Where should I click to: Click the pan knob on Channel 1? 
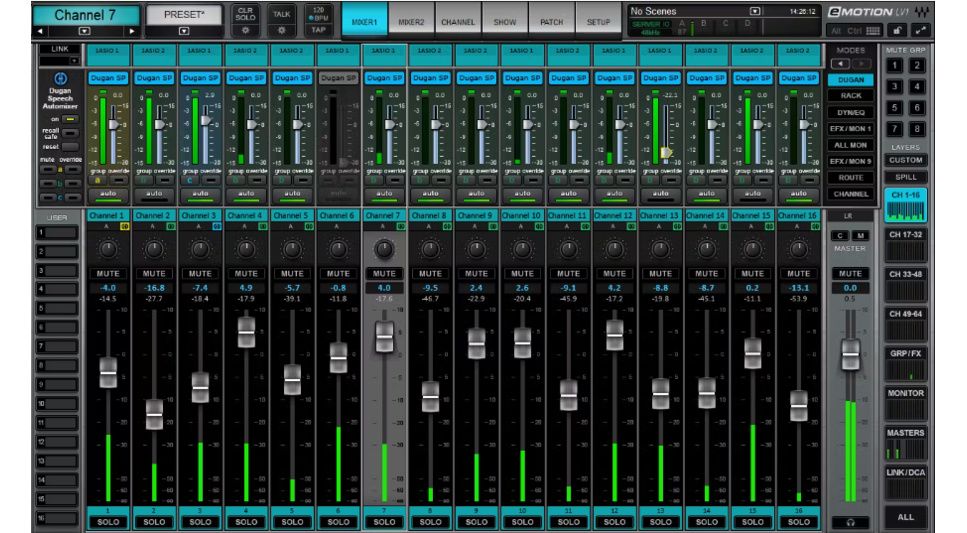[108, 249]
